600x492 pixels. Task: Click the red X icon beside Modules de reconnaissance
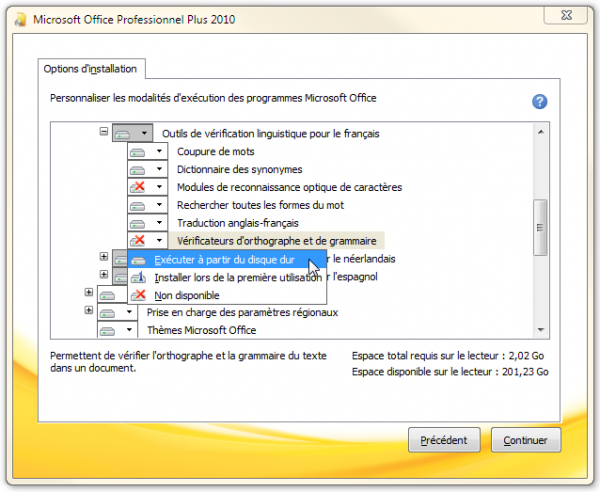(137, 187)
